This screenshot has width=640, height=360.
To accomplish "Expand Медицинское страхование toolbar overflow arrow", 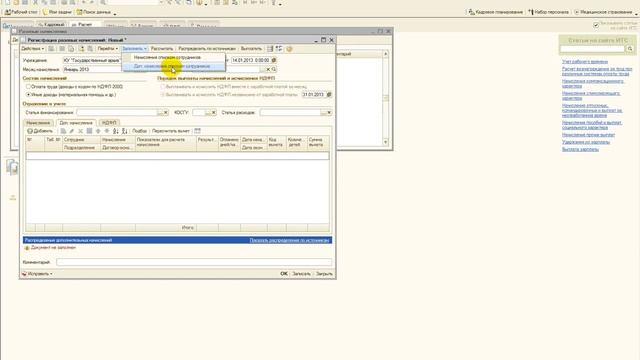I will (636, 14).
